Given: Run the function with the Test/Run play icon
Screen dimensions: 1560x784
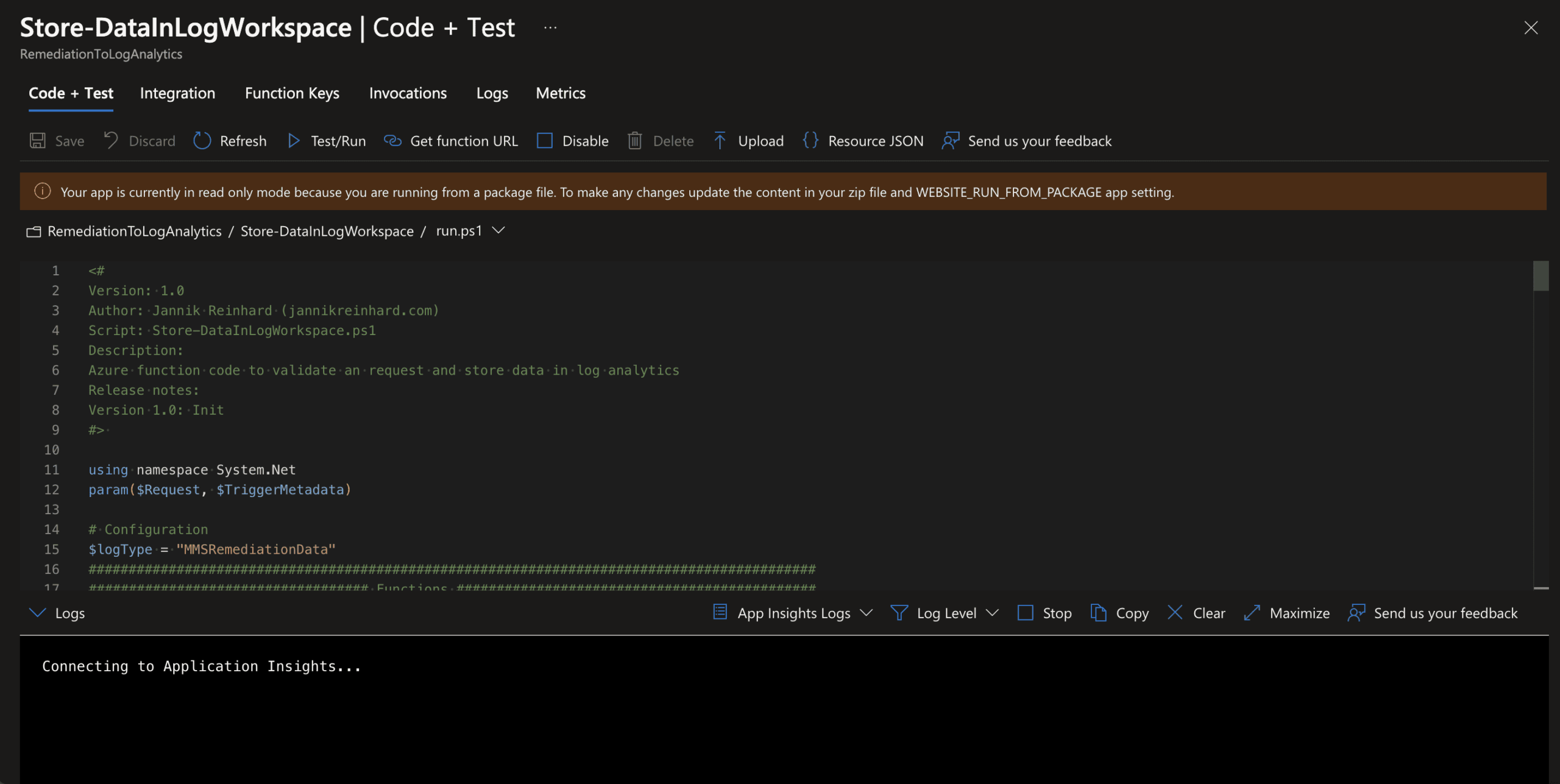Looking at the screenshot, I should pos(294,141).
